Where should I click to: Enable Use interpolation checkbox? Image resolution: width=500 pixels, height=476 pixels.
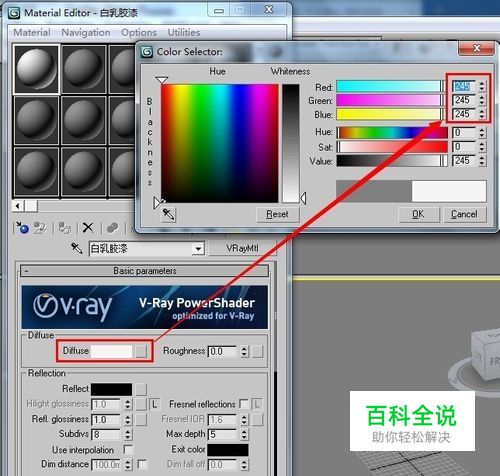tap(128, 450)
